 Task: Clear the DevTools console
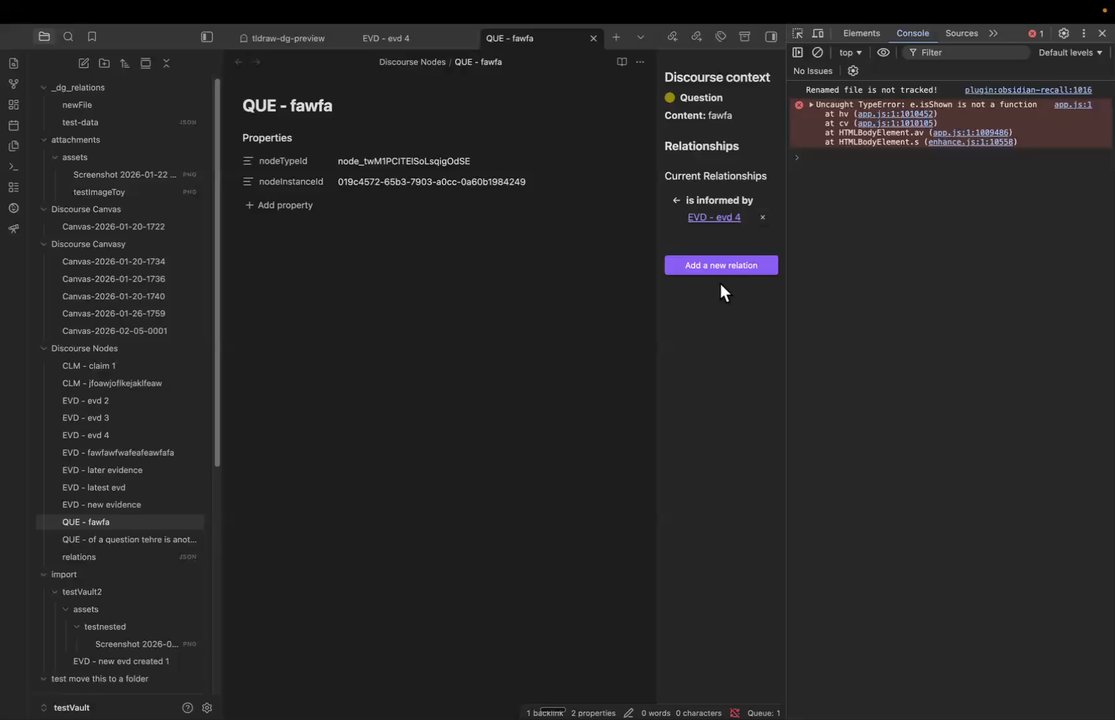818,53
